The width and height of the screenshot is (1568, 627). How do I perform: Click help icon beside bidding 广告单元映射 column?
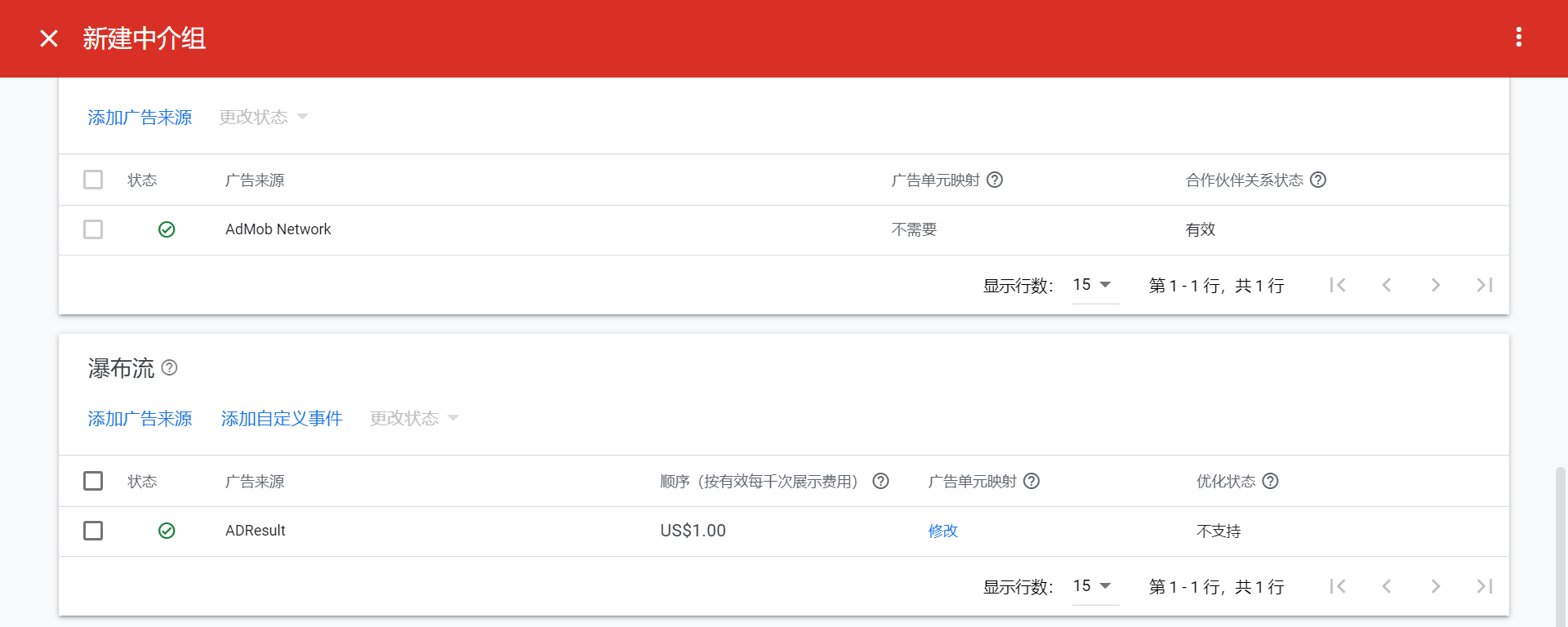pyautogui.click(x=995, y=180)
